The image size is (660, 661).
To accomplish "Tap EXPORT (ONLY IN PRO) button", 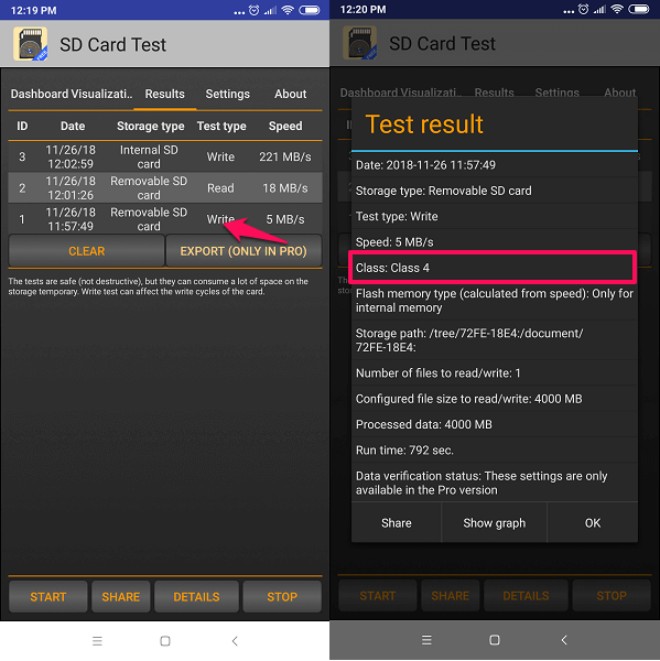I will (x=244, y=251).
